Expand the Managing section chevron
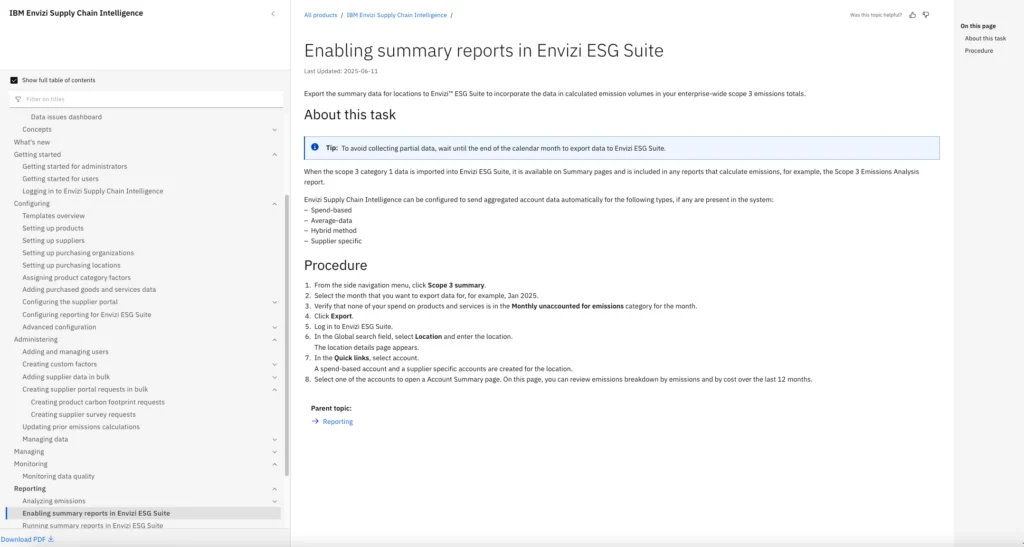Screen dimensions: 1024x547 (275, 451)
